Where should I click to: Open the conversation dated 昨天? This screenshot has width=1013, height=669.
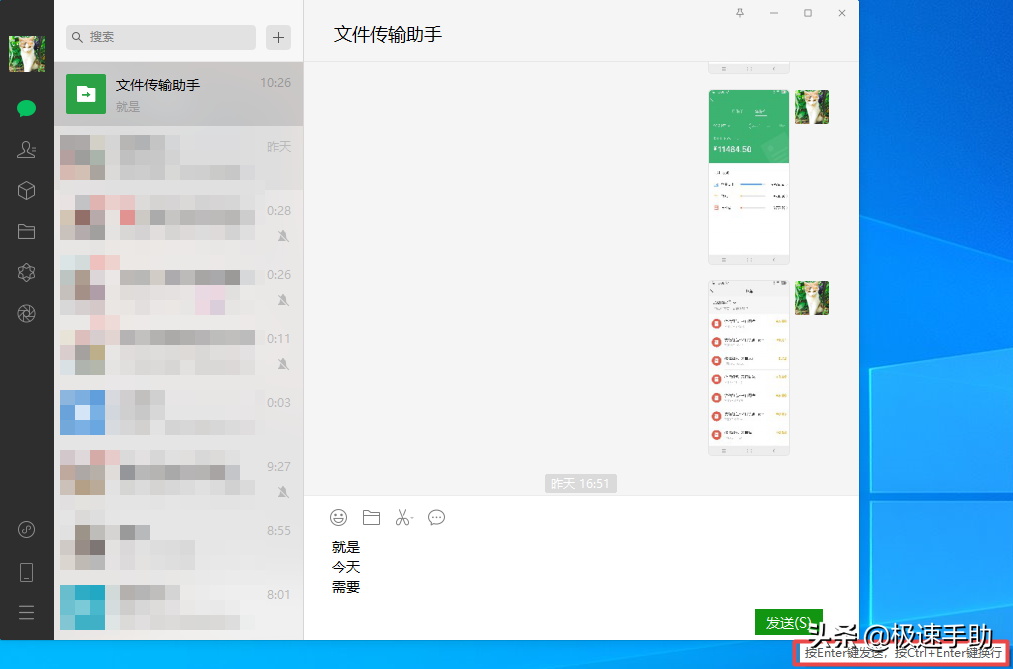pyautogui.click(x=178, y=158)
